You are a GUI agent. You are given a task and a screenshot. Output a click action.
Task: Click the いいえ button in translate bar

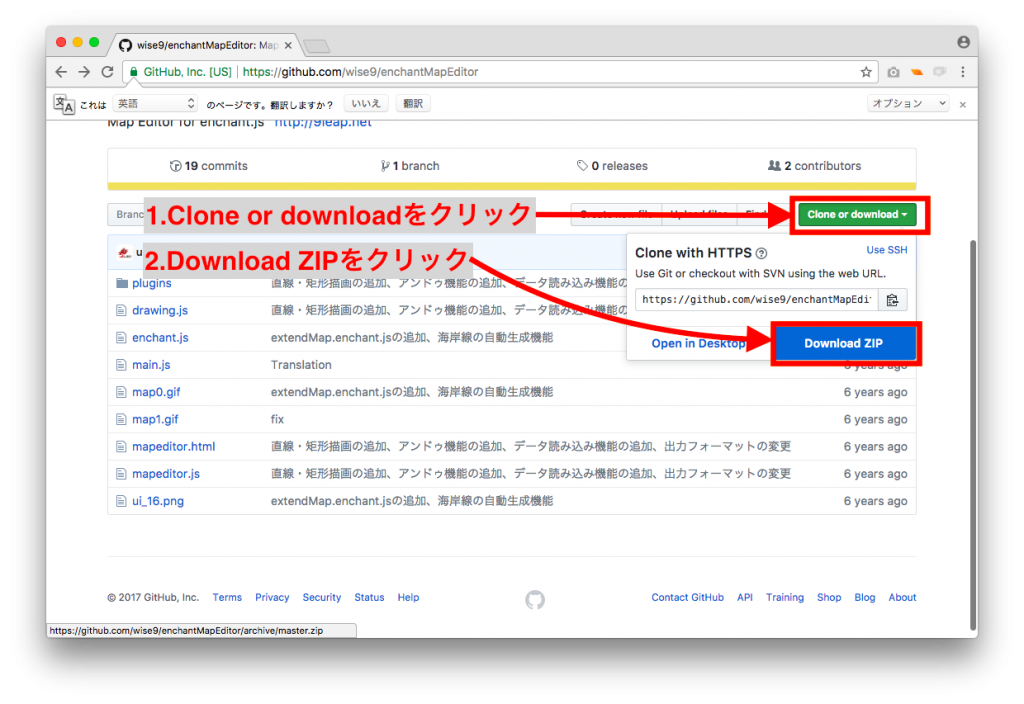pos(366,103)
